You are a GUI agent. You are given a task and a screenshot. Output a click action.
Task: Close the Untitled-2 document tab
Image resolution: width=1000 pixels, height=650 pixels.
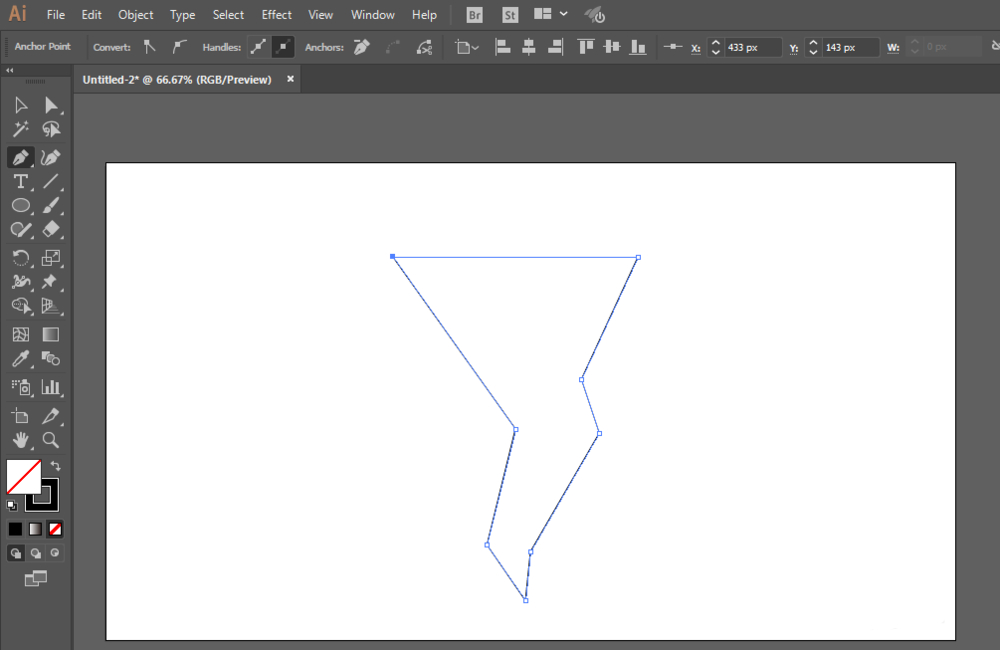290,79
